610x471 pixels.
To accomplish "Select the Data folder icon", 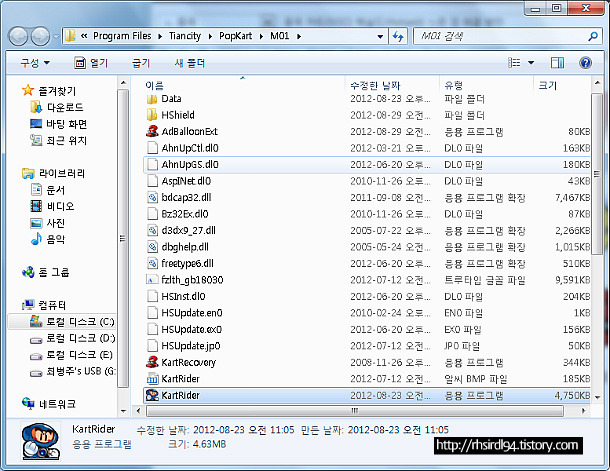I will tap(152, 99).
